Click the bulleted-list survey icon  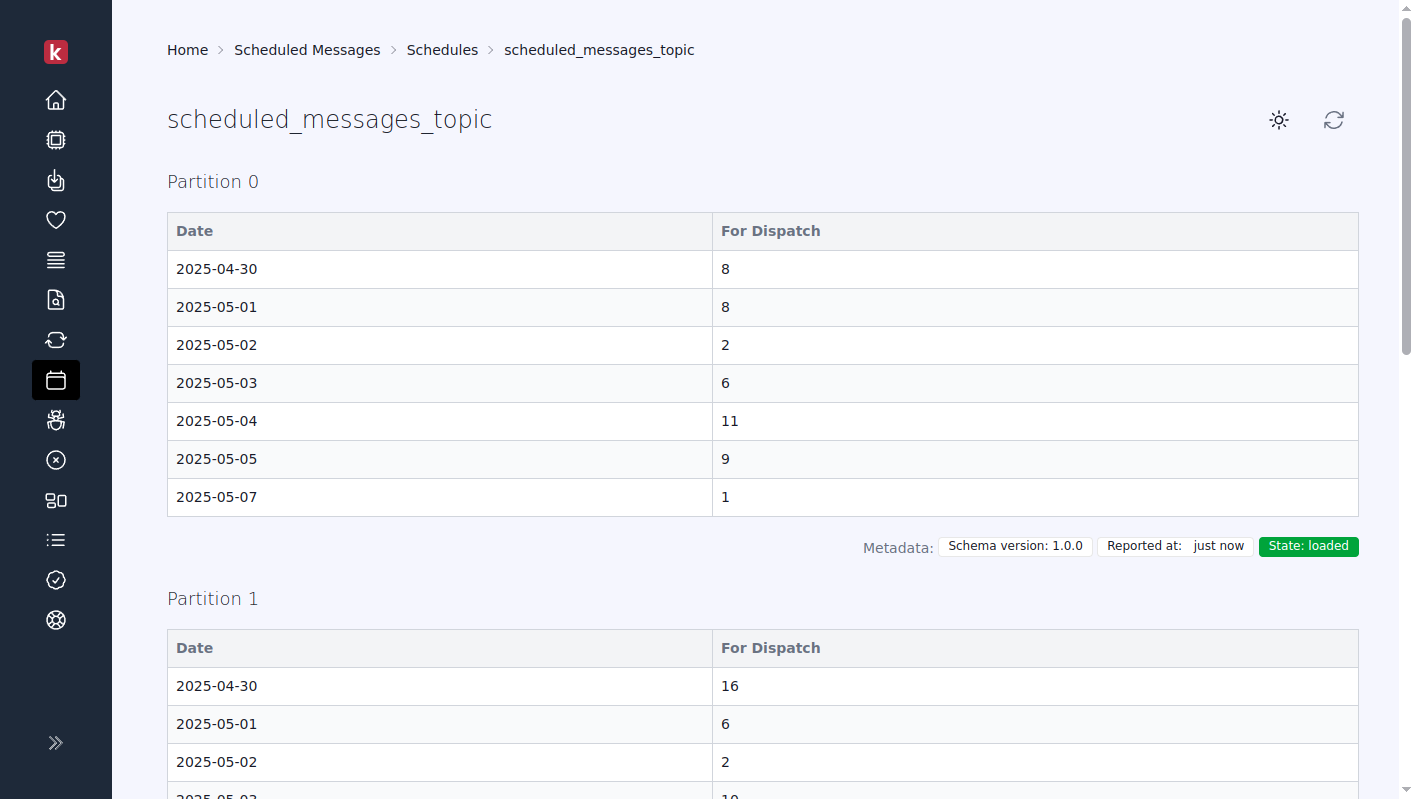(56, 540)
